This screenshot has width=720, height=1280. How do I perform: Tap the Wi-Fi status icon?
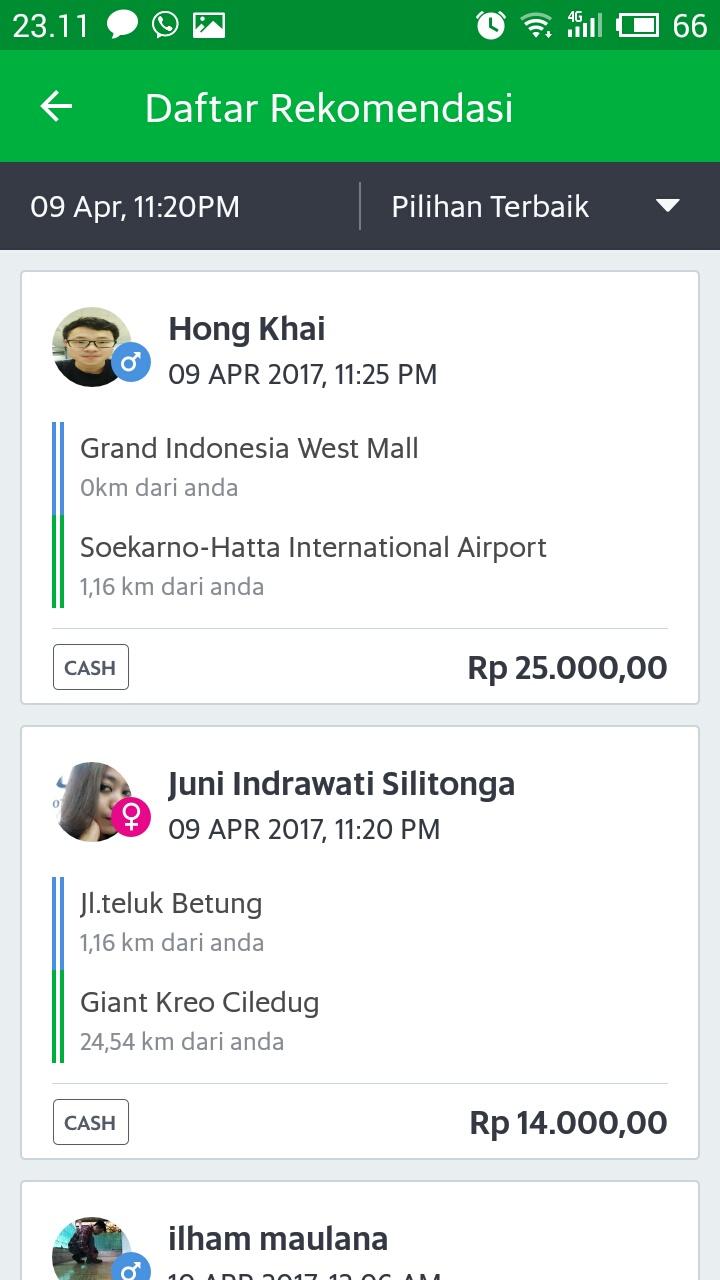pos(538,25)
